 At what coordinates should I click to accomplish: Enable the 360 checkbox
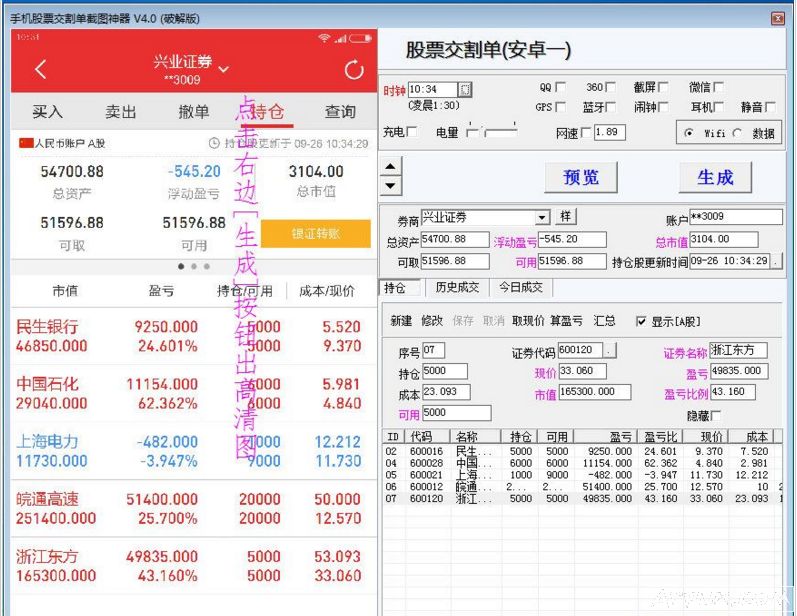[x=610, y=87]
